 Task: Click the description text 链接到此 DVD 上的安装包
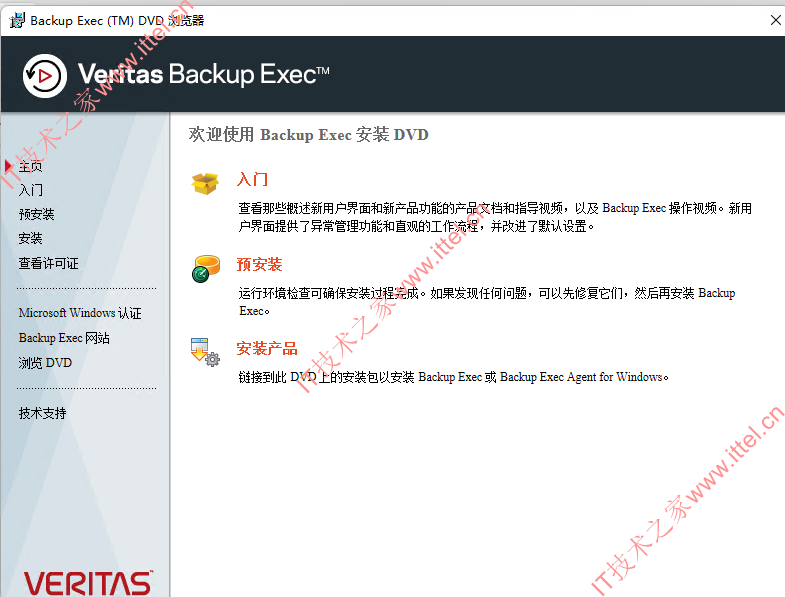(453, 377)
